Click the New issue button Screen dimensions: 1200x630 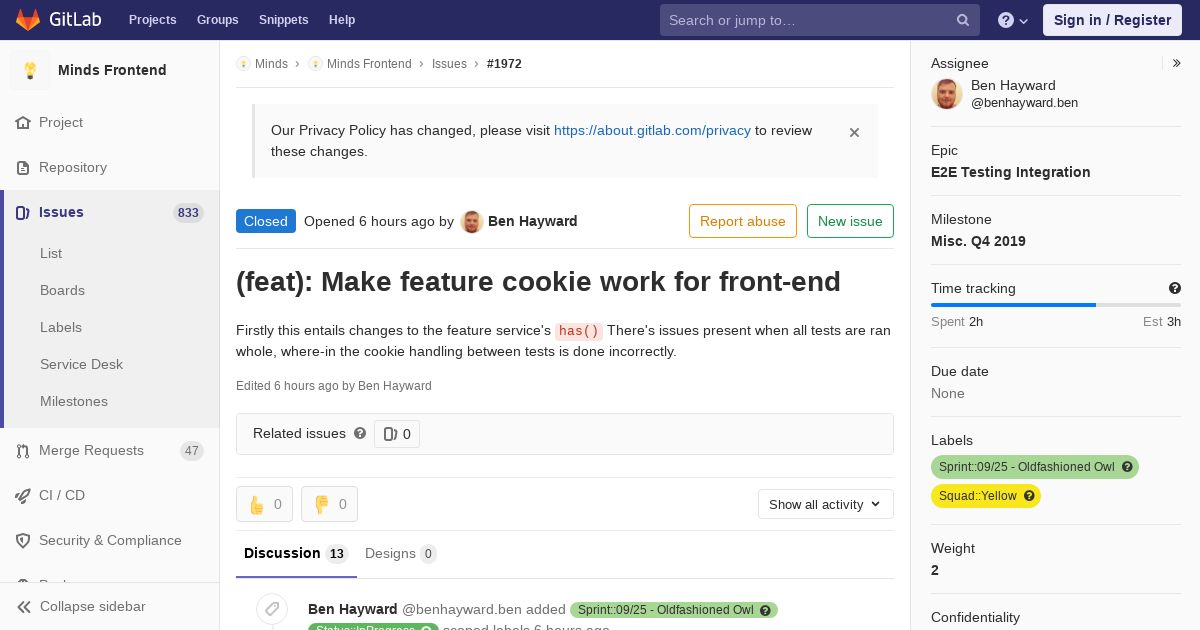[850, 221]
